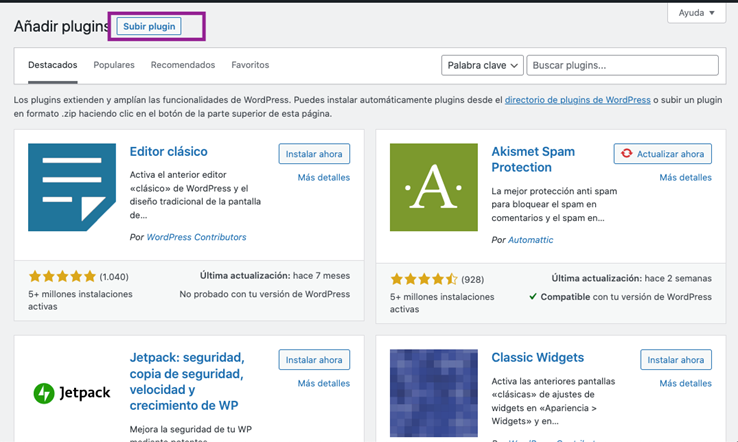Screen dimensions: 738x442
Task: Click Akismet star rating
Action: (424, 279)
